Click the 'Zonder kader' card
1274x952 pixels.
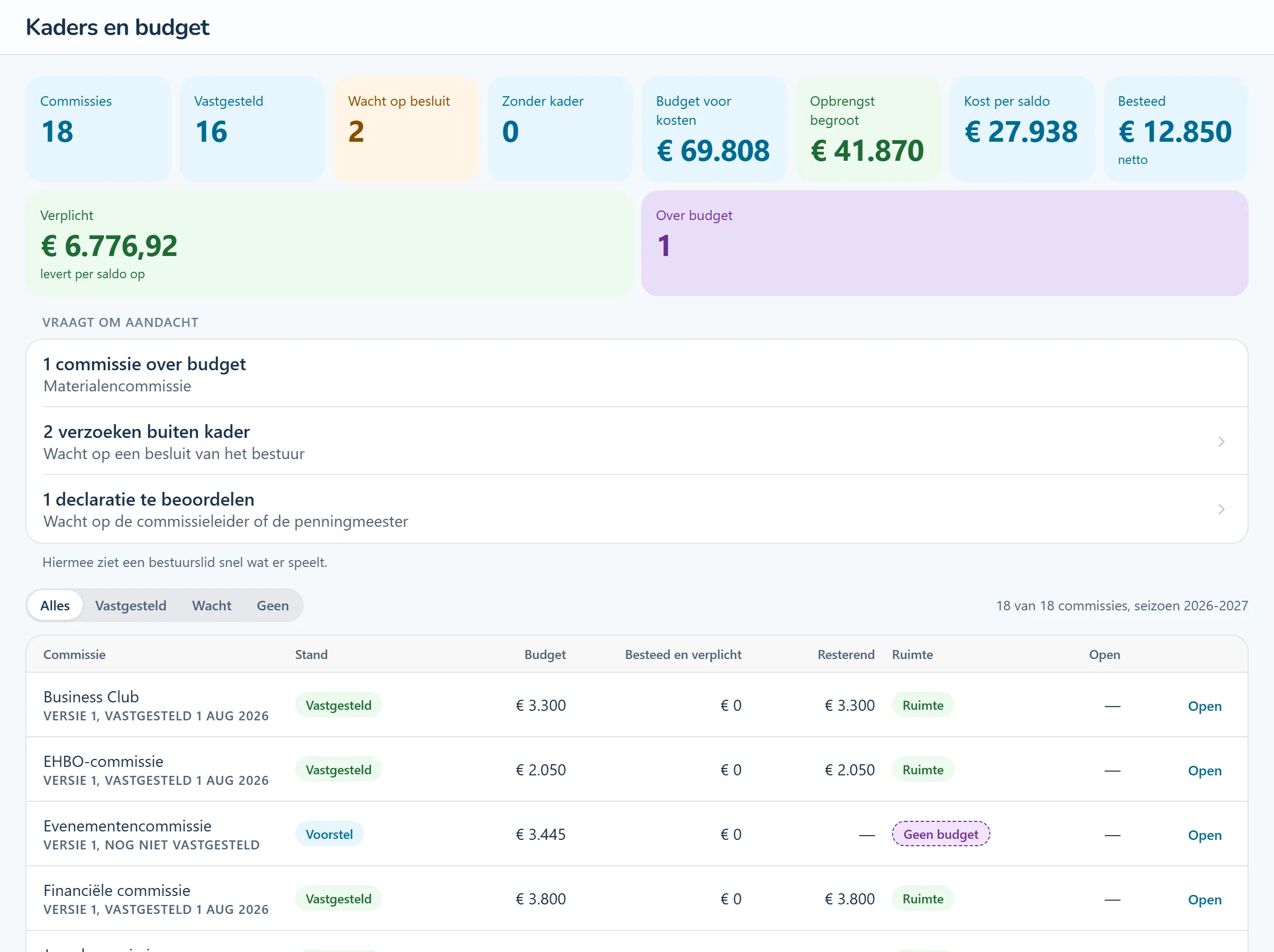coord(560,129)
